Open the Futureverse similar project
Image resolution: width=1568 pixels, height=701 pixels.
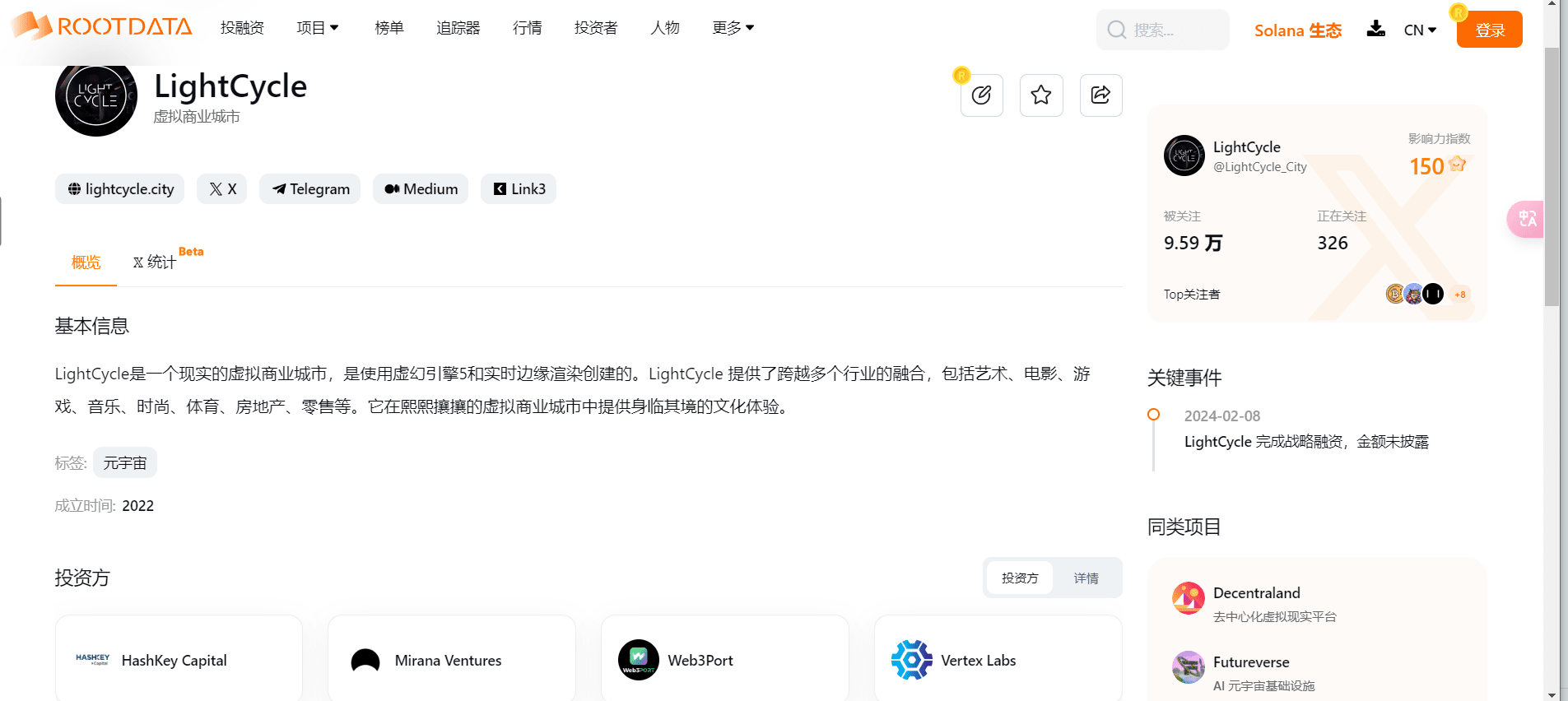coord(1251,662)
